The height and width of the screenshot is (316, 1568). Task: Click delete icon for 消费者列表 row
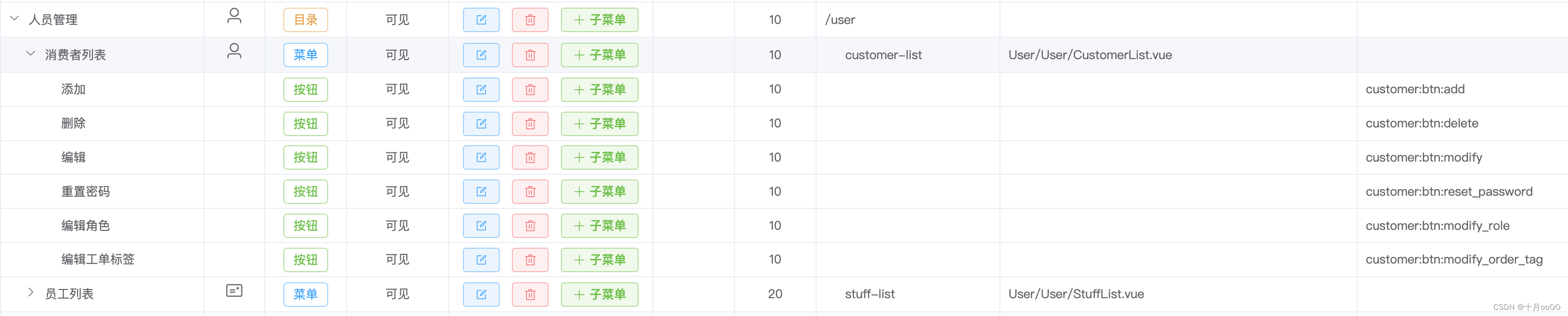point(530,55)
